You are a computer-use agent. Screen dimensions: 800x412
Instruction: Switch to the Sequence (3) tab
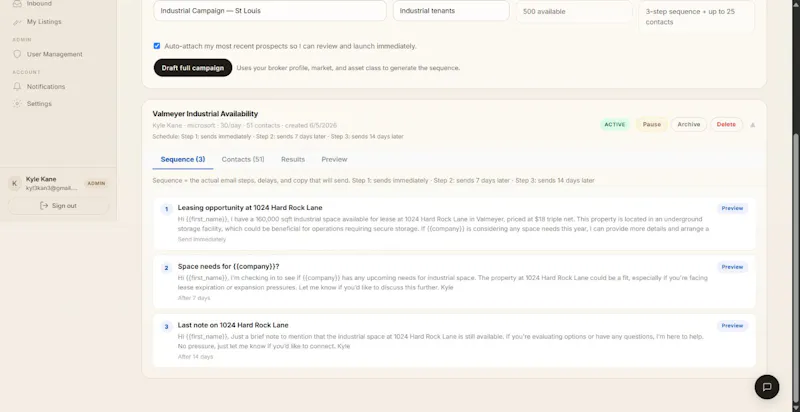(183, 160)
